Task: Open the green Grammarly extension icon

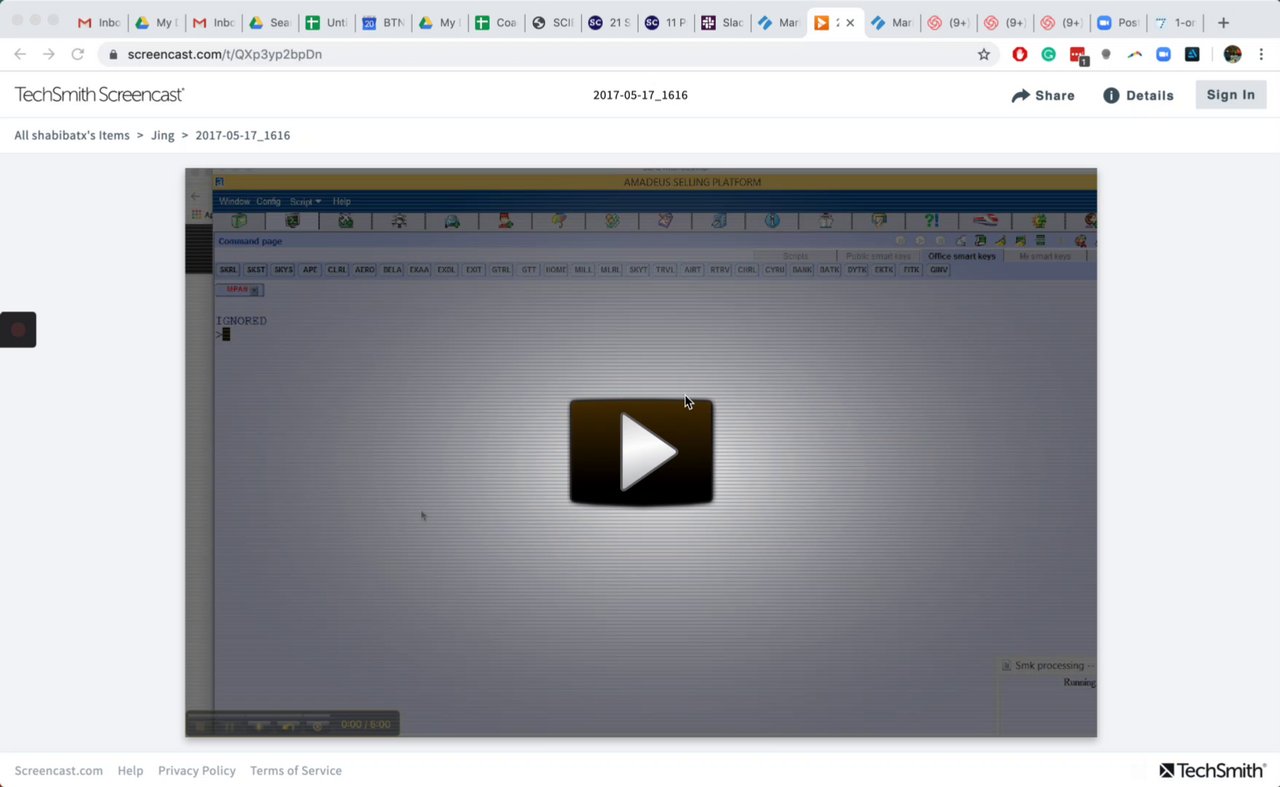Action: [1048, 54]
